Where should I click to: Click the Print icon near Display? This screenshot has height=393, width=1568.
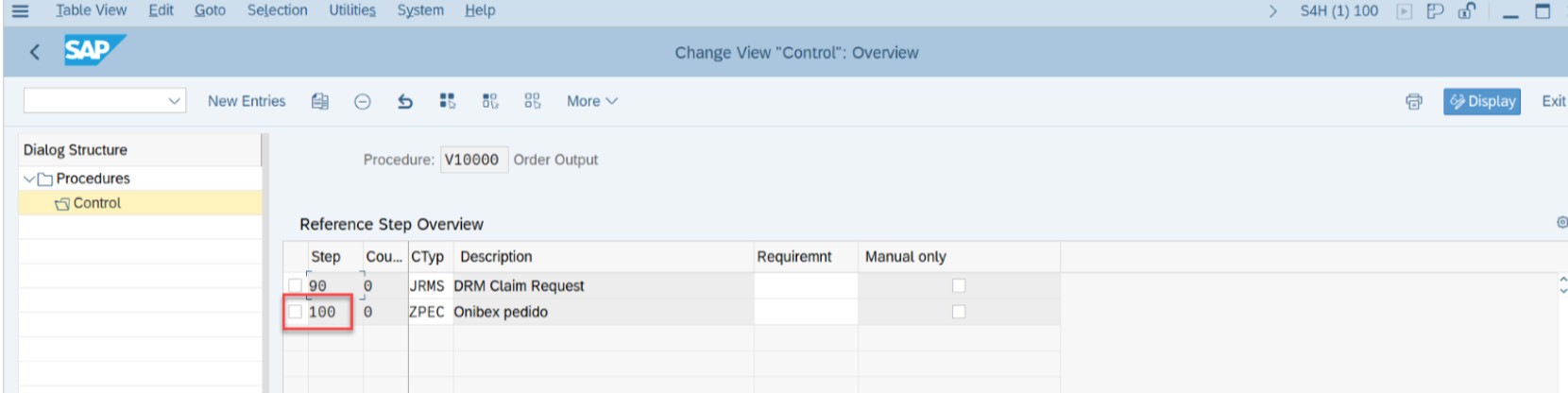pyautogui.click(x=1414, y=101)
